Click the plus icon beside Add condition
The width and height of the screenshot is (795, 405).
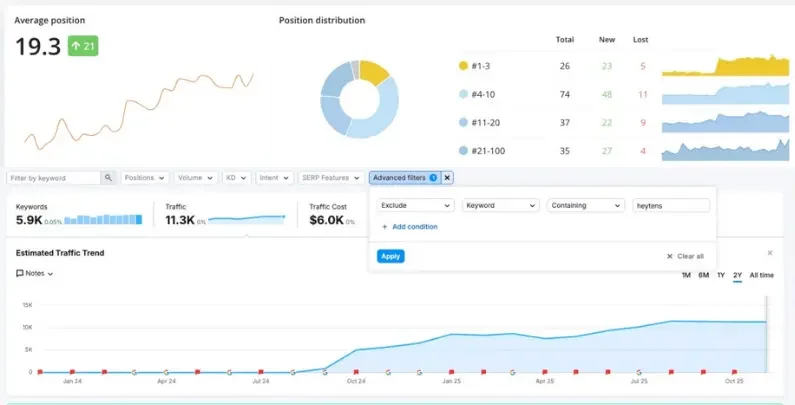[x=384, y=227]
